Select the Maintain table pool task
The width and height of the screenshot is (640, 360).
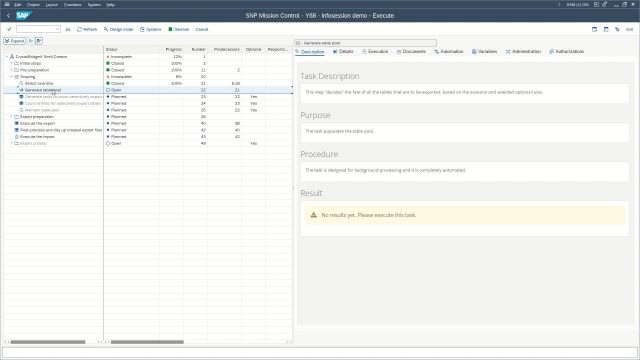42,110
